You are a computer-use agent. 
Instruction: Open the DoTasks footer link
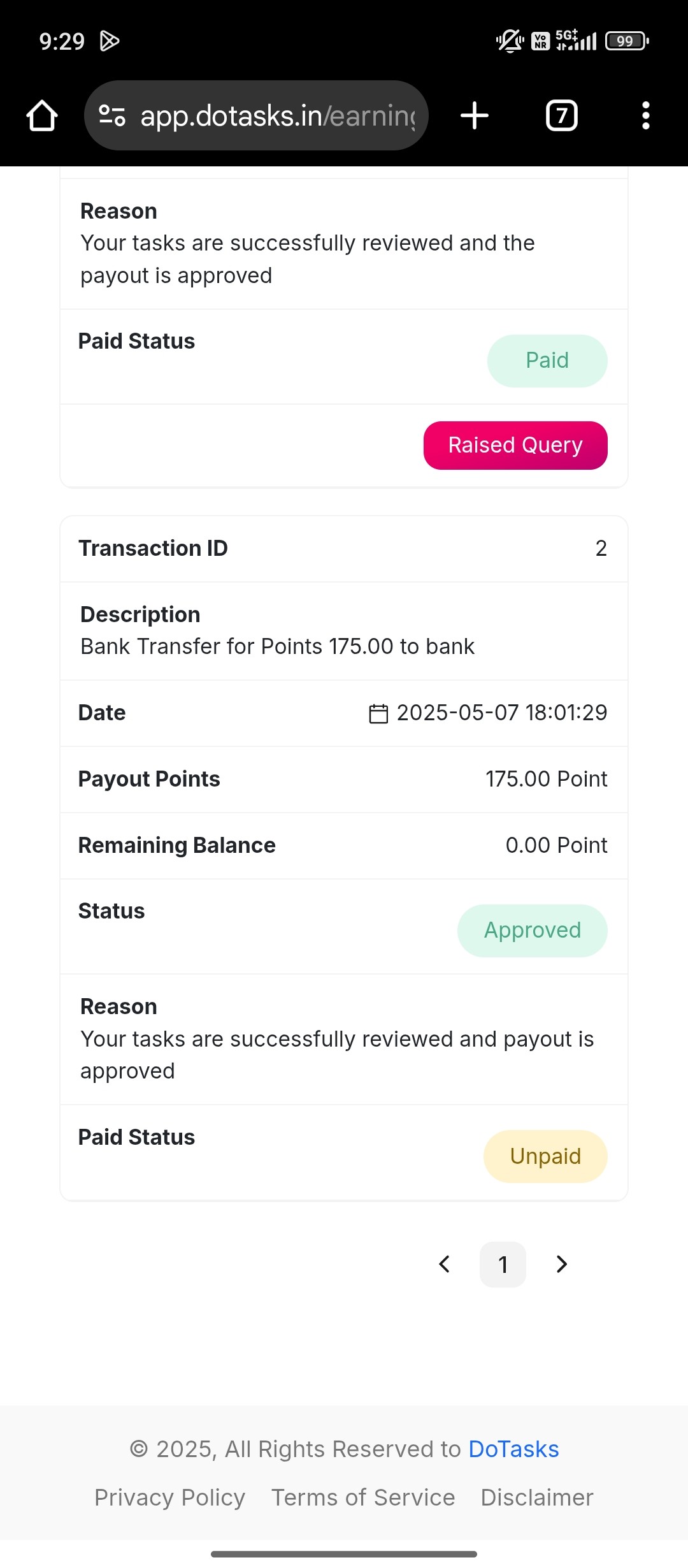[513, 1449]
